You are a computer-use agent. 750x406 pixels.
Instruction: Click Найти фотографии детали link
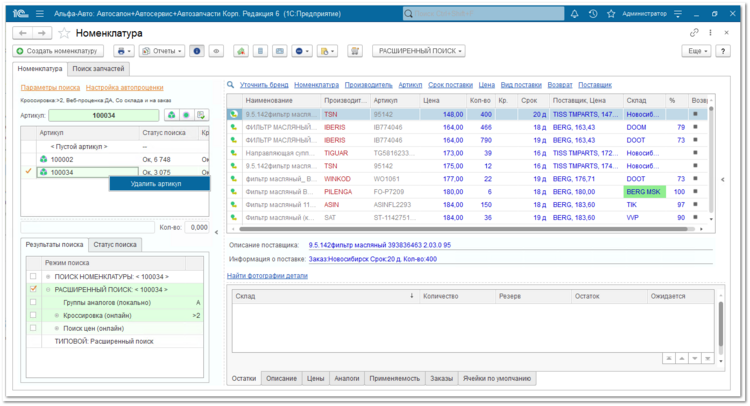pyautogui.click(x=267, y=275)
